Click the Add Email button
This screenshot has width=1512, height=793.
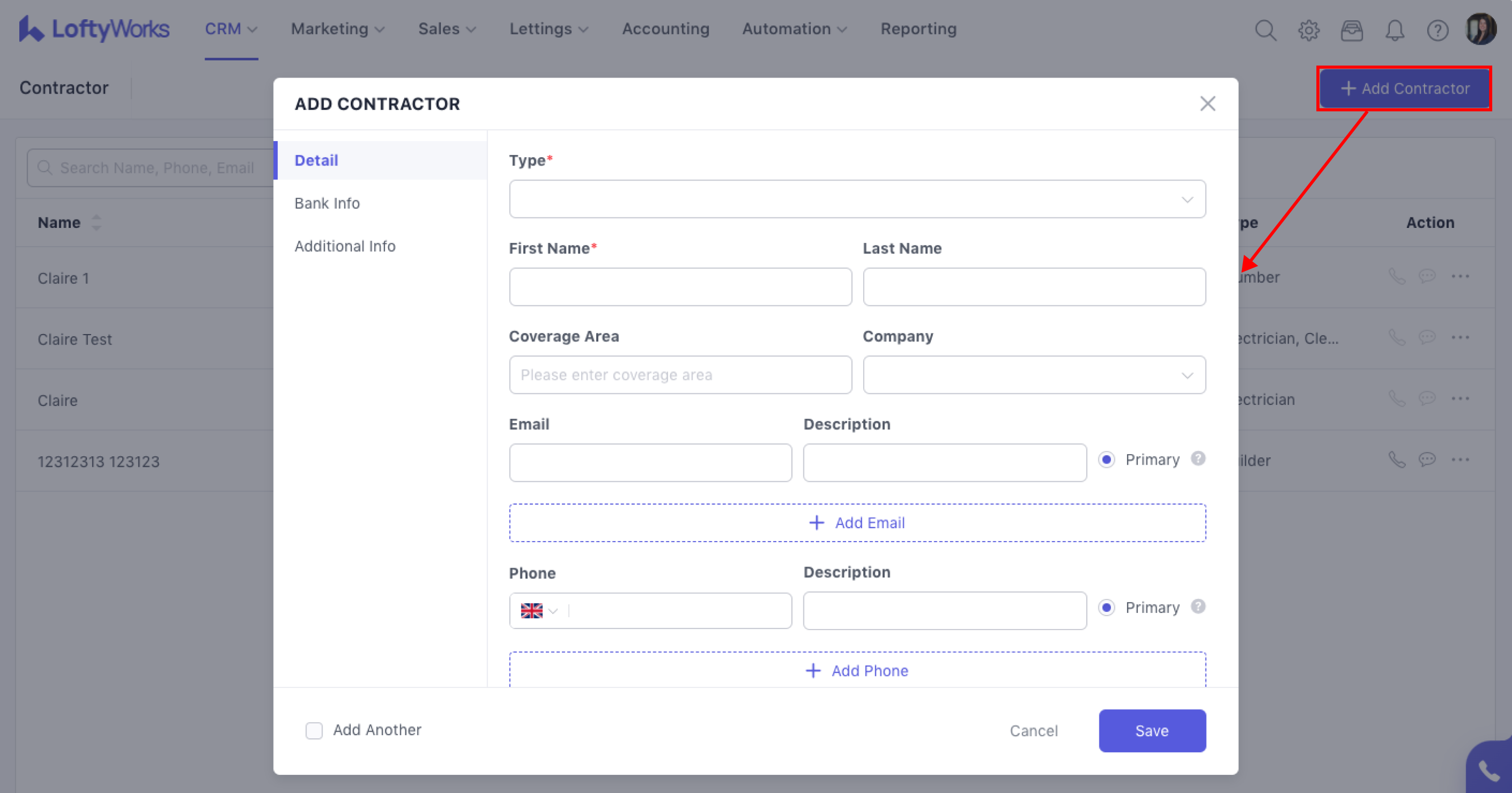(x=857, y=522)
